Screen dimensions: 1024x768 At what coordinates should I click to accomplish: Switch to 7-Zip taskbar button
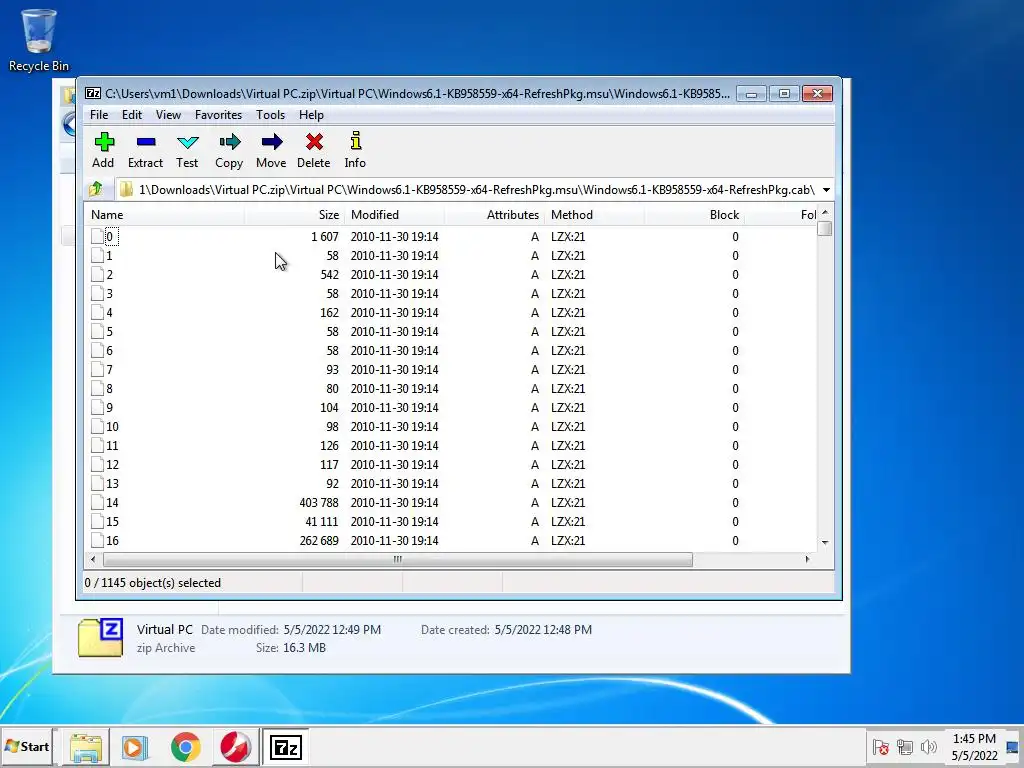pyautogui.click(x=285, y=747)
